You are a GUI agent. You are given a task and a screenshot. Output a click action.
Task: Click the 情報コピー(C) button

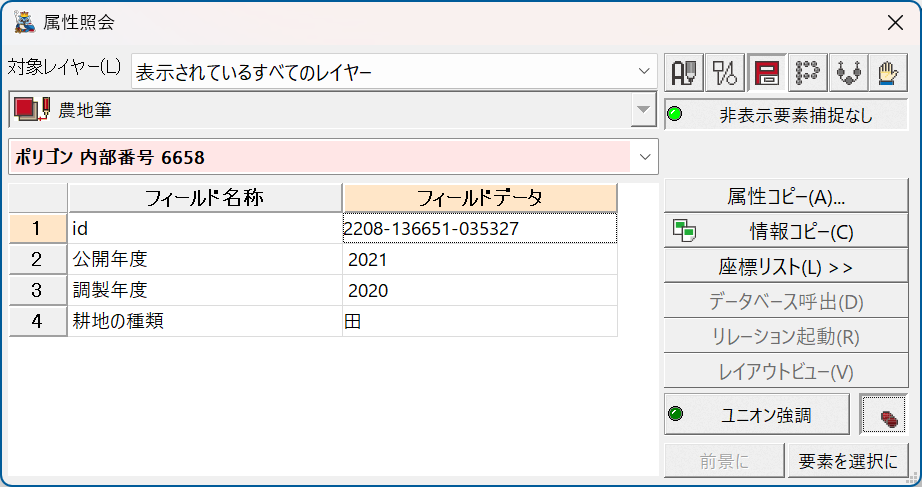pyautogui.click(x=786, y=231)
